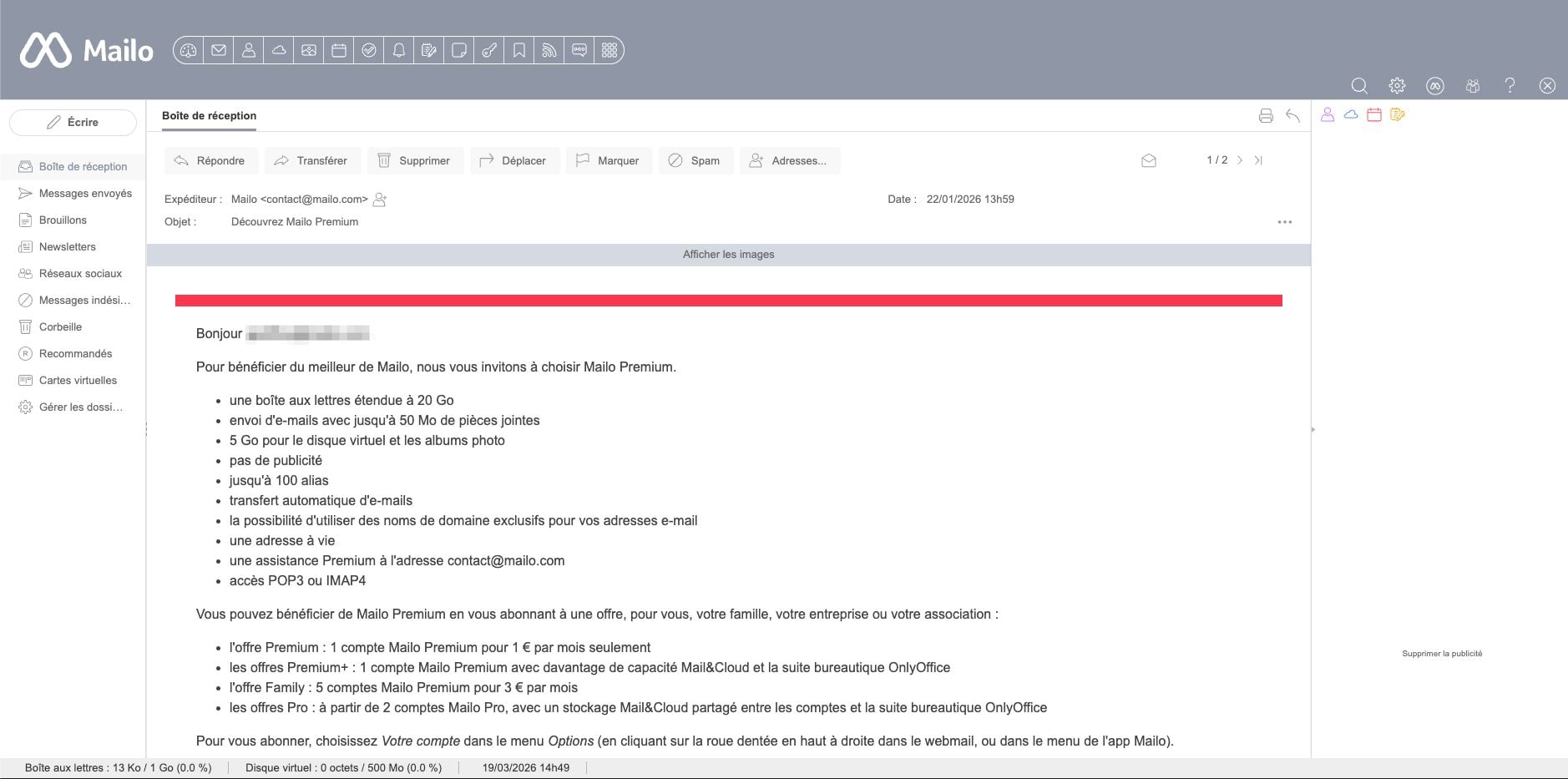Mark the message as Spam
The height and width of the screenshot is (779, 1568).
tap(695, 160)
